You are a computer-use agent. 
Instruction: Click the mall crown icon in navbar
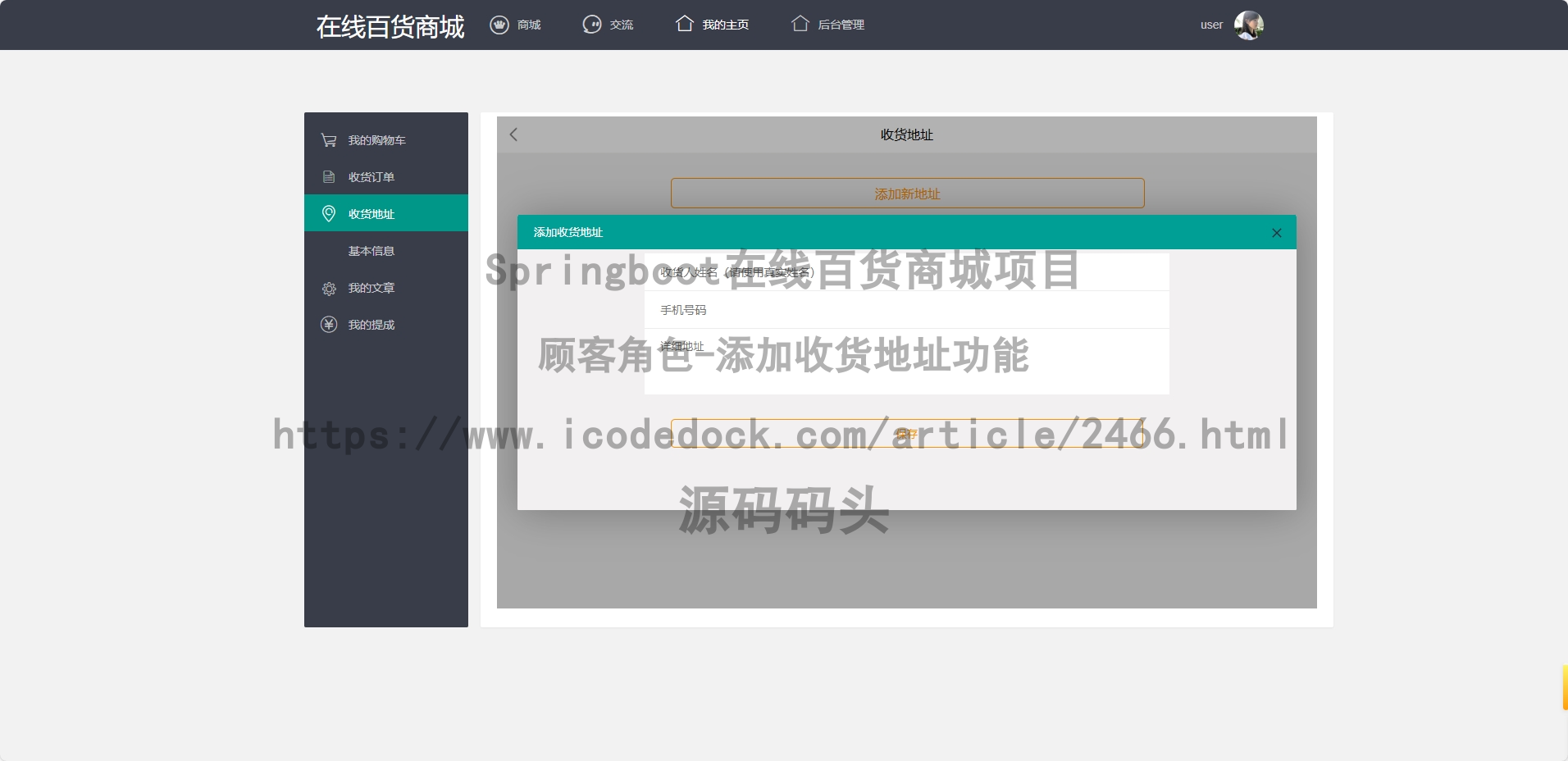pos(499,25)
